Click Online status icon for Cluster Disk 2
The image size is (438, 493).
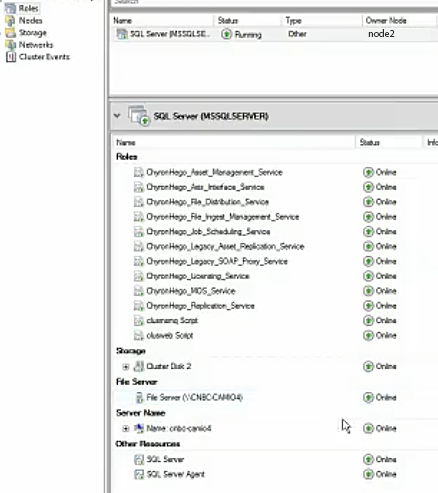pyautogui.click(x=368, y=366)
